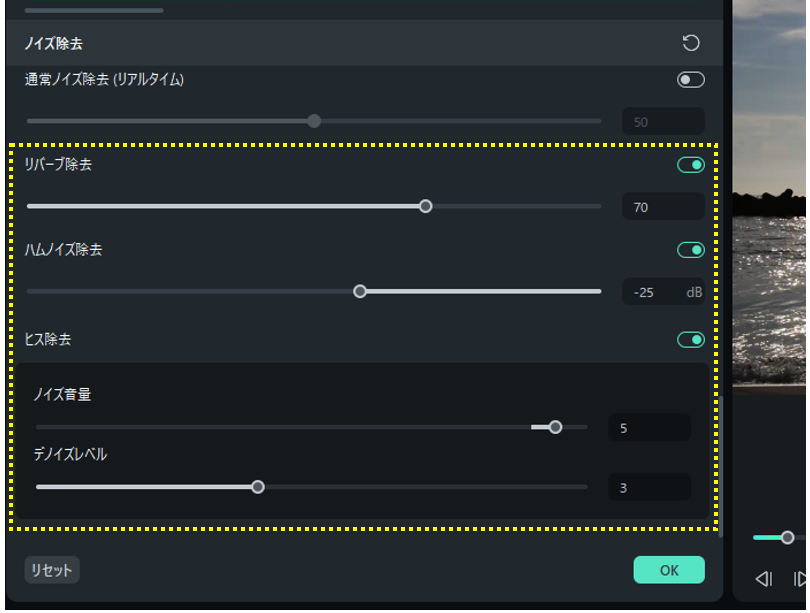Click the denoise level value box
This screenshot has width=810, height=613.
(649, 488)
